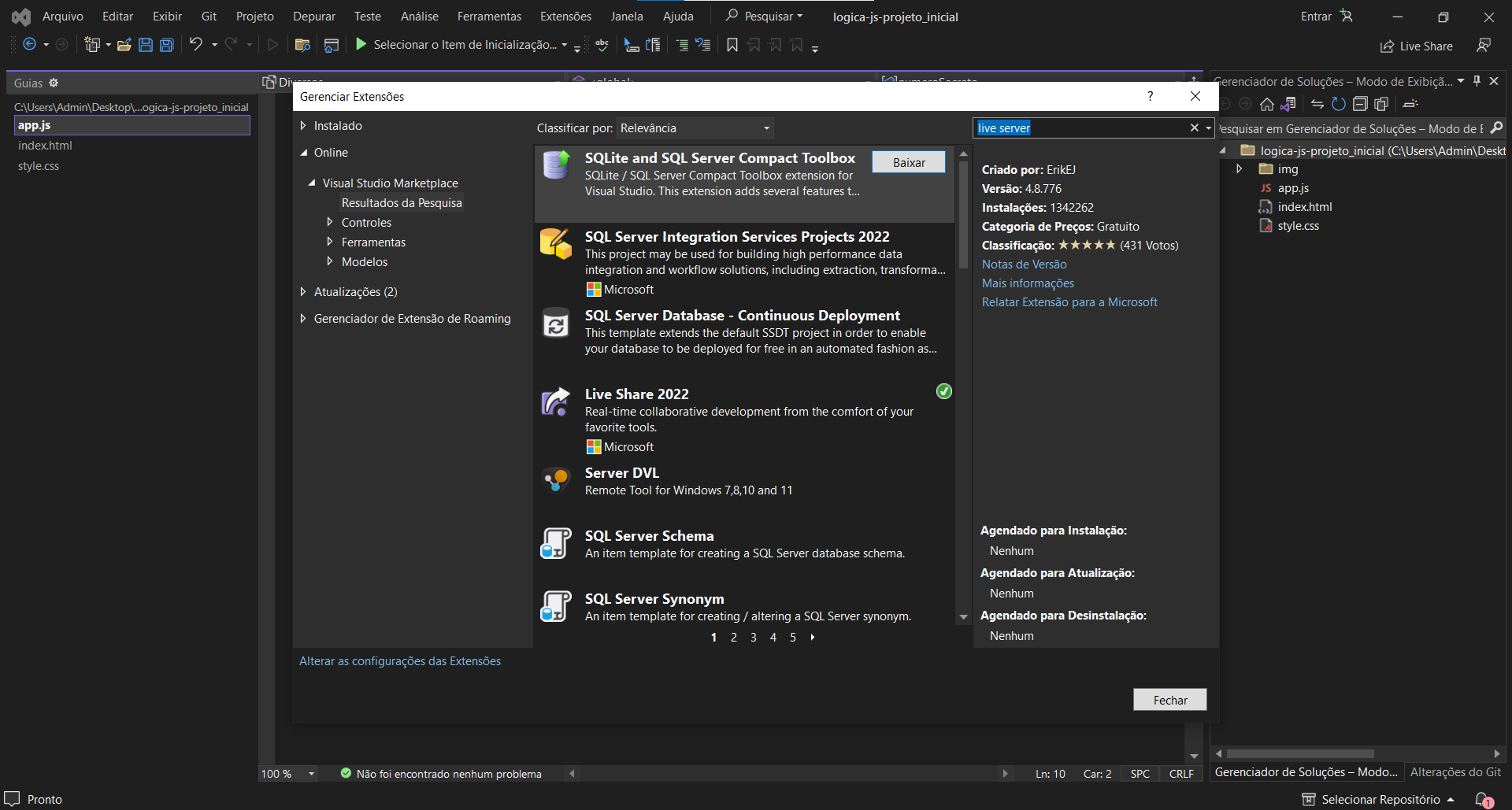
Task: Click Relatar Extensão para a Microsoft
Action: tap(1069, 302)
